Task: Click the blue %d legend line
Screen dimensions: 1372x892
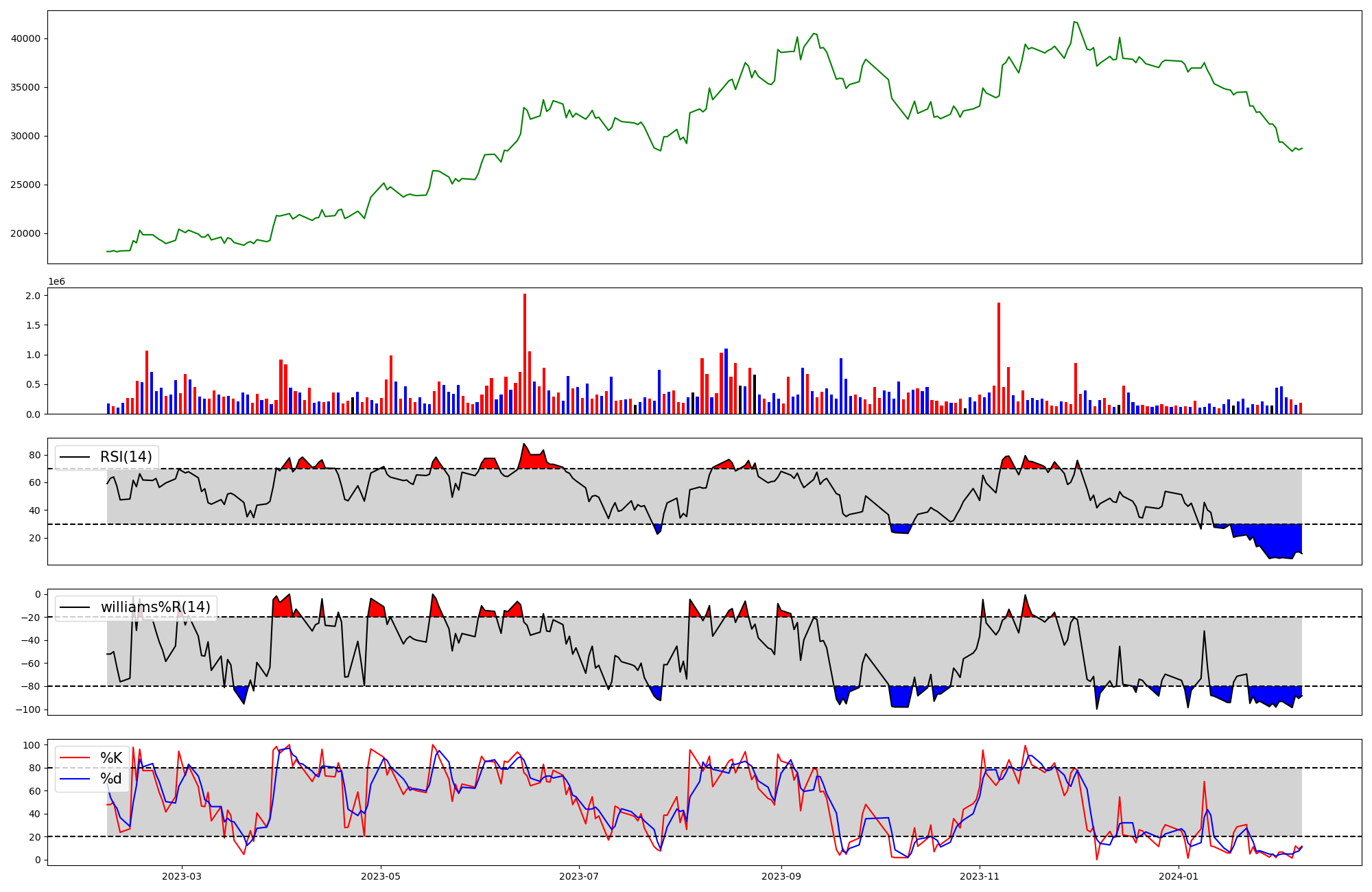Action: [x=75, y=779]
